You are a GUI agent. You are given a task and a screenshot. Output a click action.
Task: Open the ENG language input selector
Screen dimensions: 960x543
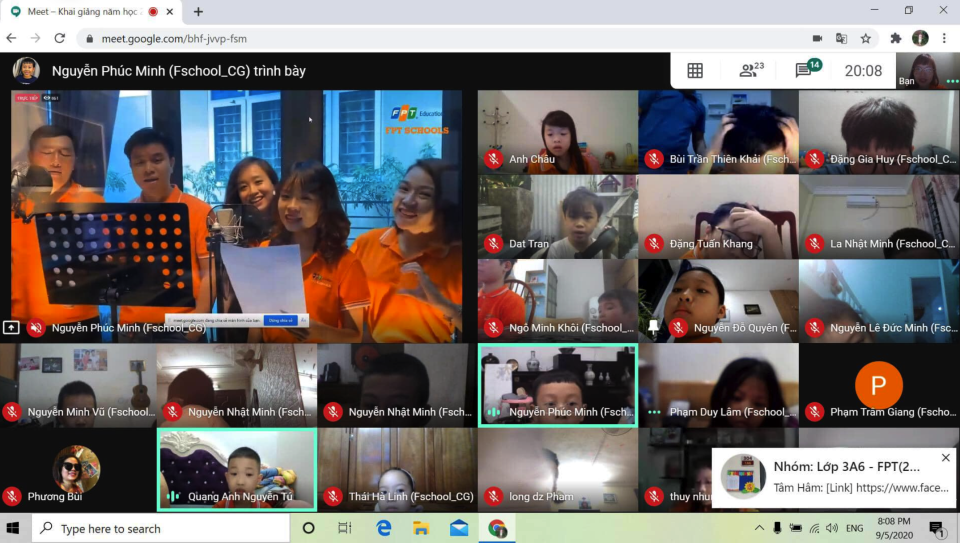855,528
